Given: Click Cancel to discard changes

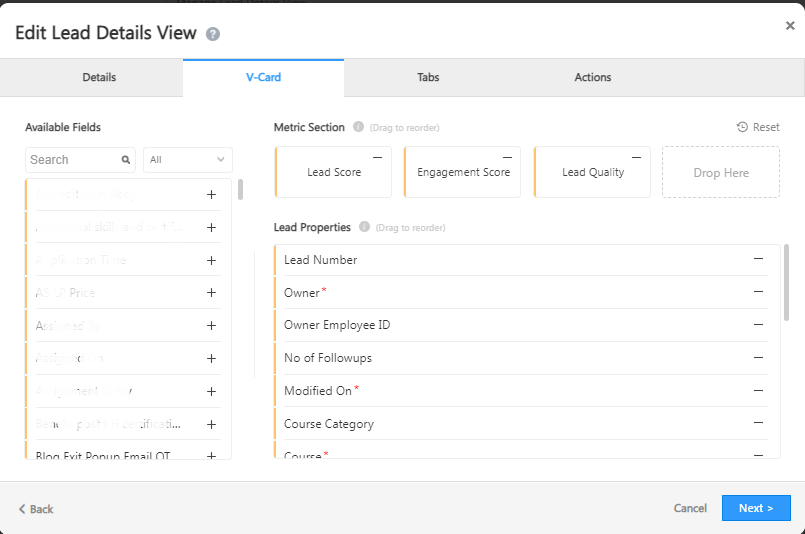Looking at the screenshot, I should coord(690,508).
